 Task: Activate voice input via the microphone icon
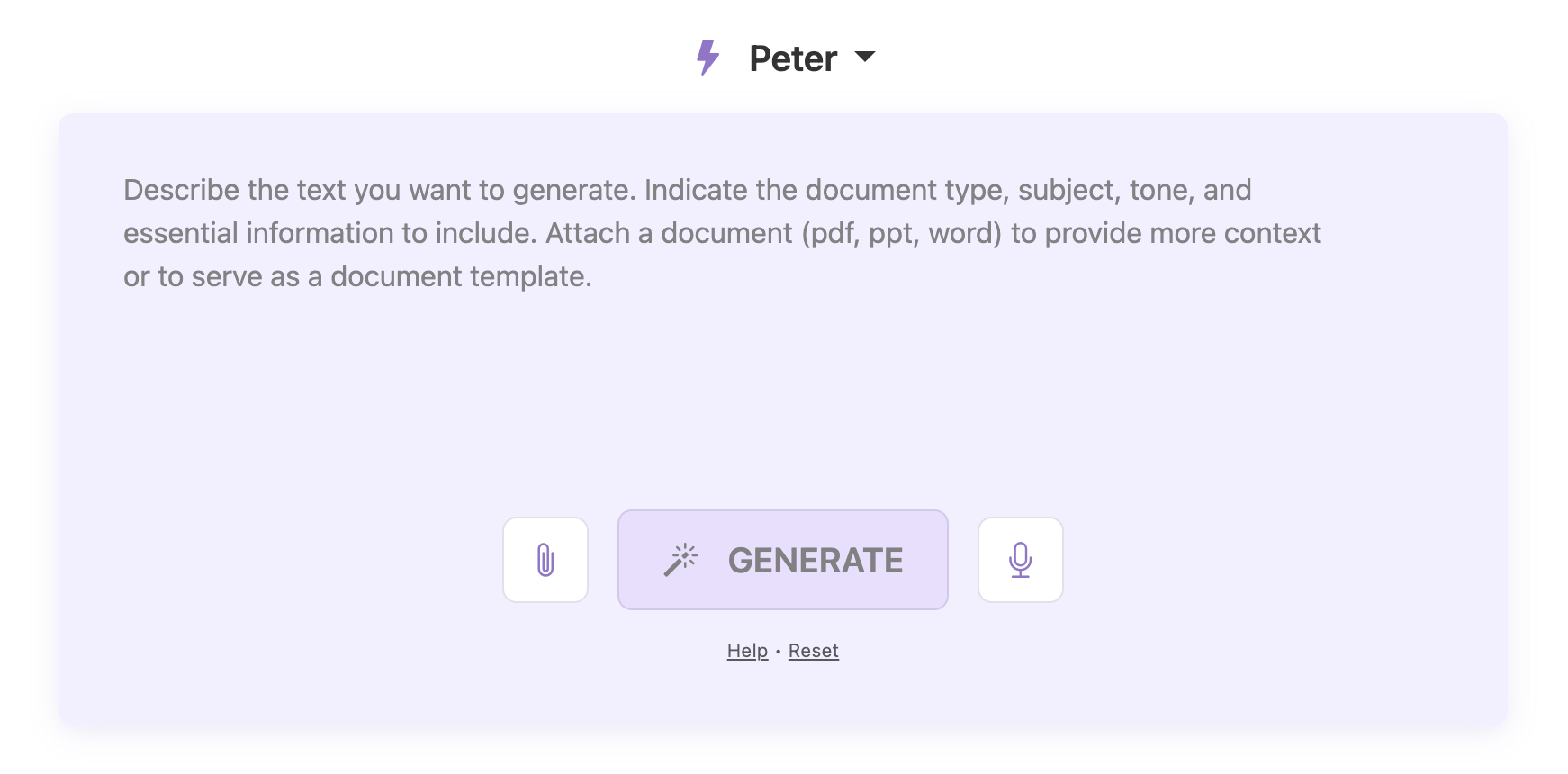point(1021,559)
